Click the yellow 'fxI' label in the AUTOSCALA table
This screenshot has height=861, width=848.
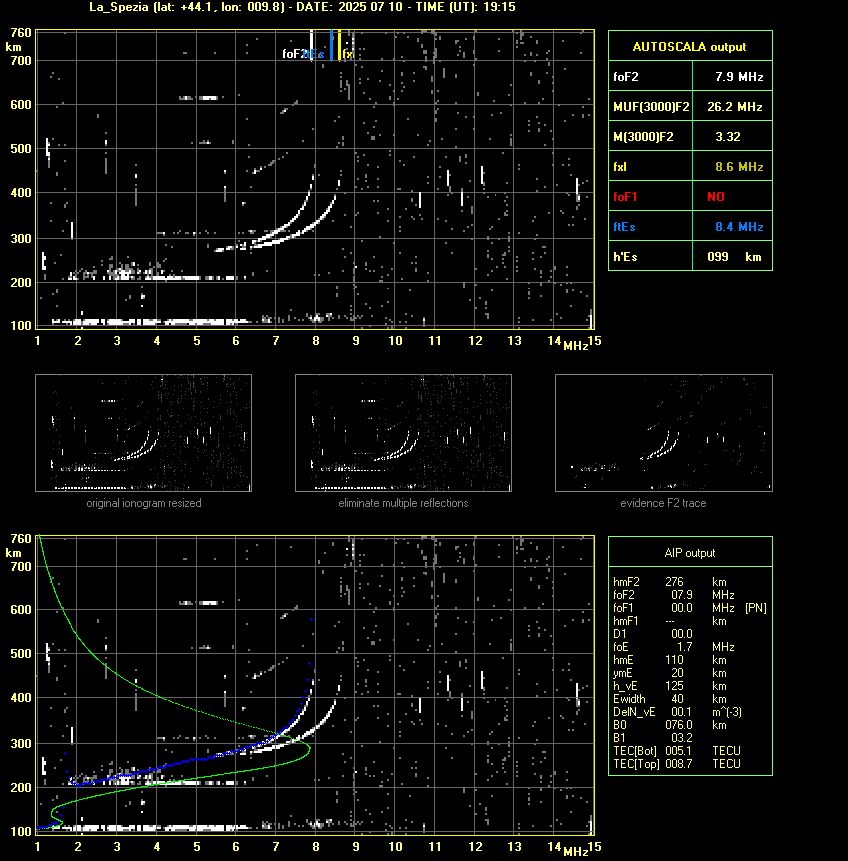pyautogui.click(x=620, y=167)
